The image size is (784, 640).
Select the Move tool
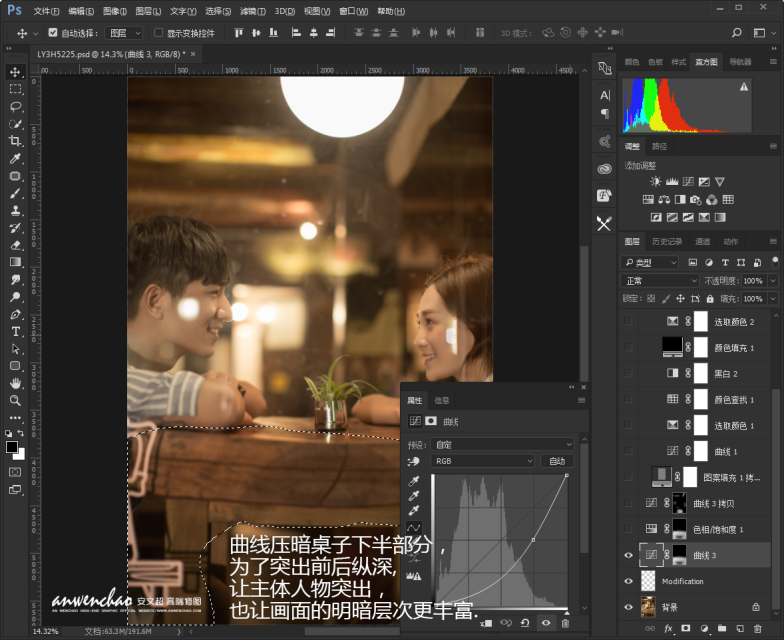tap(15, 72)
